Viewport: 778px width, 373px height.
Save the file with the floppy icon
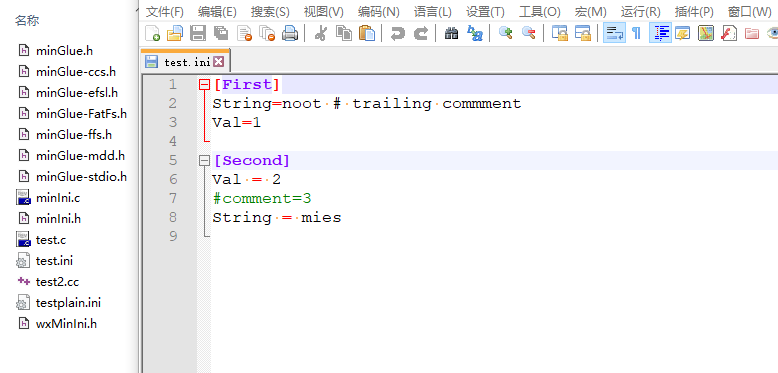(x=198, y=33)
